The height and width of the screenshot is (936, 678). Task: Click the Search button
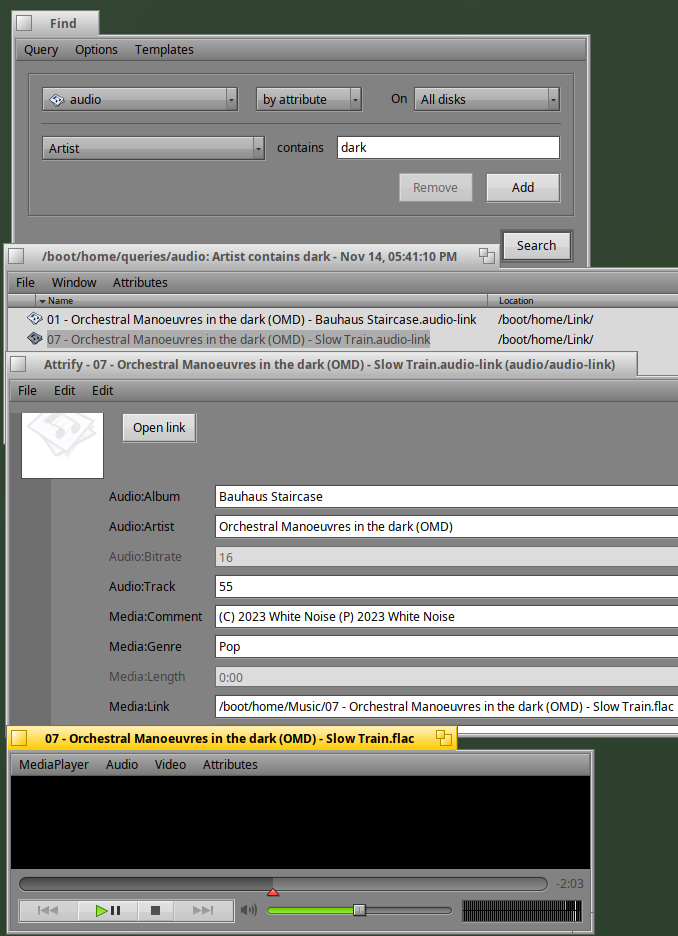[536, 245]
